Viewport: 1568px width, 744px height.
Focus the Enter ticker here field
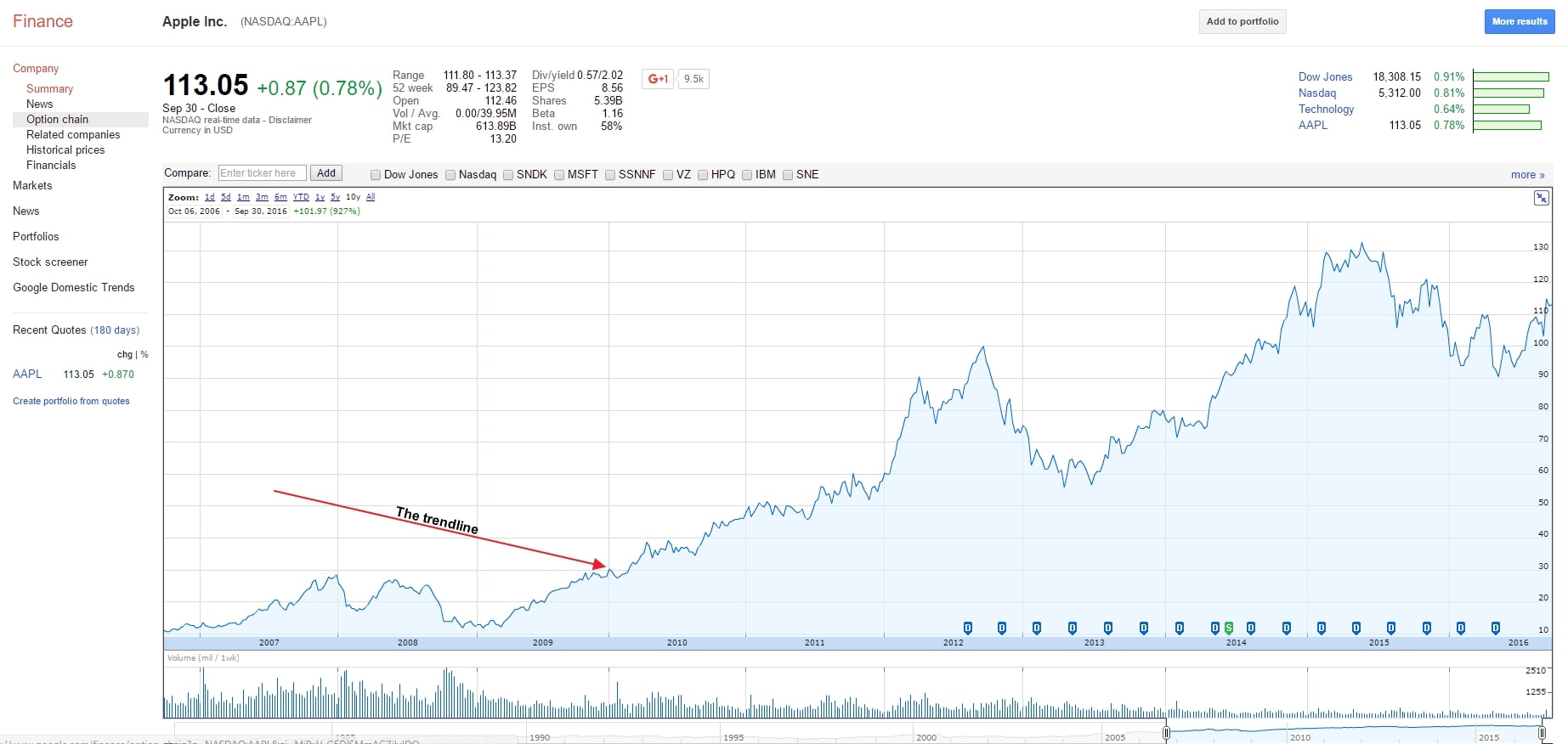coord(263,173)
